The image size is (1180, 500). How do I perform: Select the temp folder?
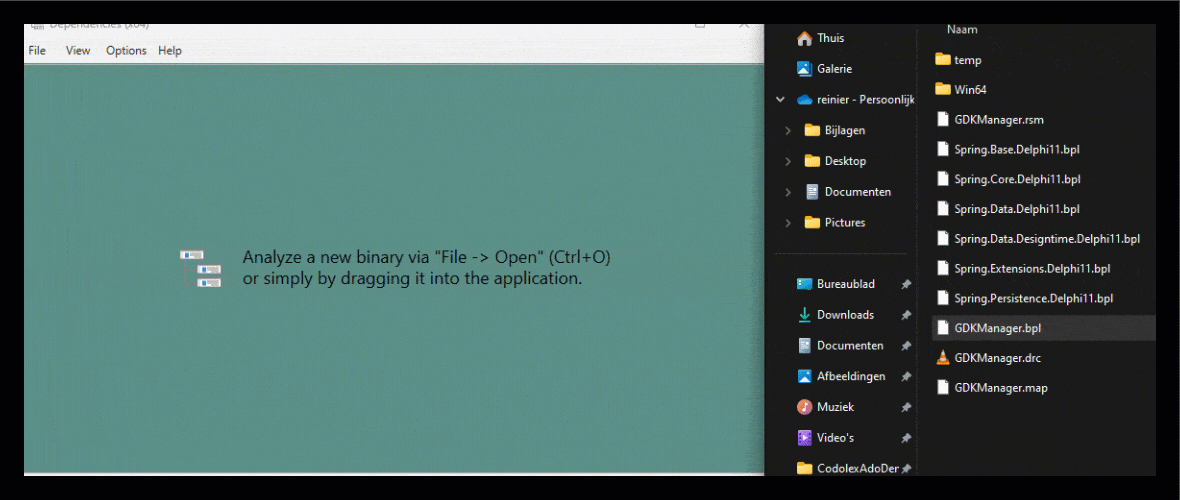pos(968,59)
